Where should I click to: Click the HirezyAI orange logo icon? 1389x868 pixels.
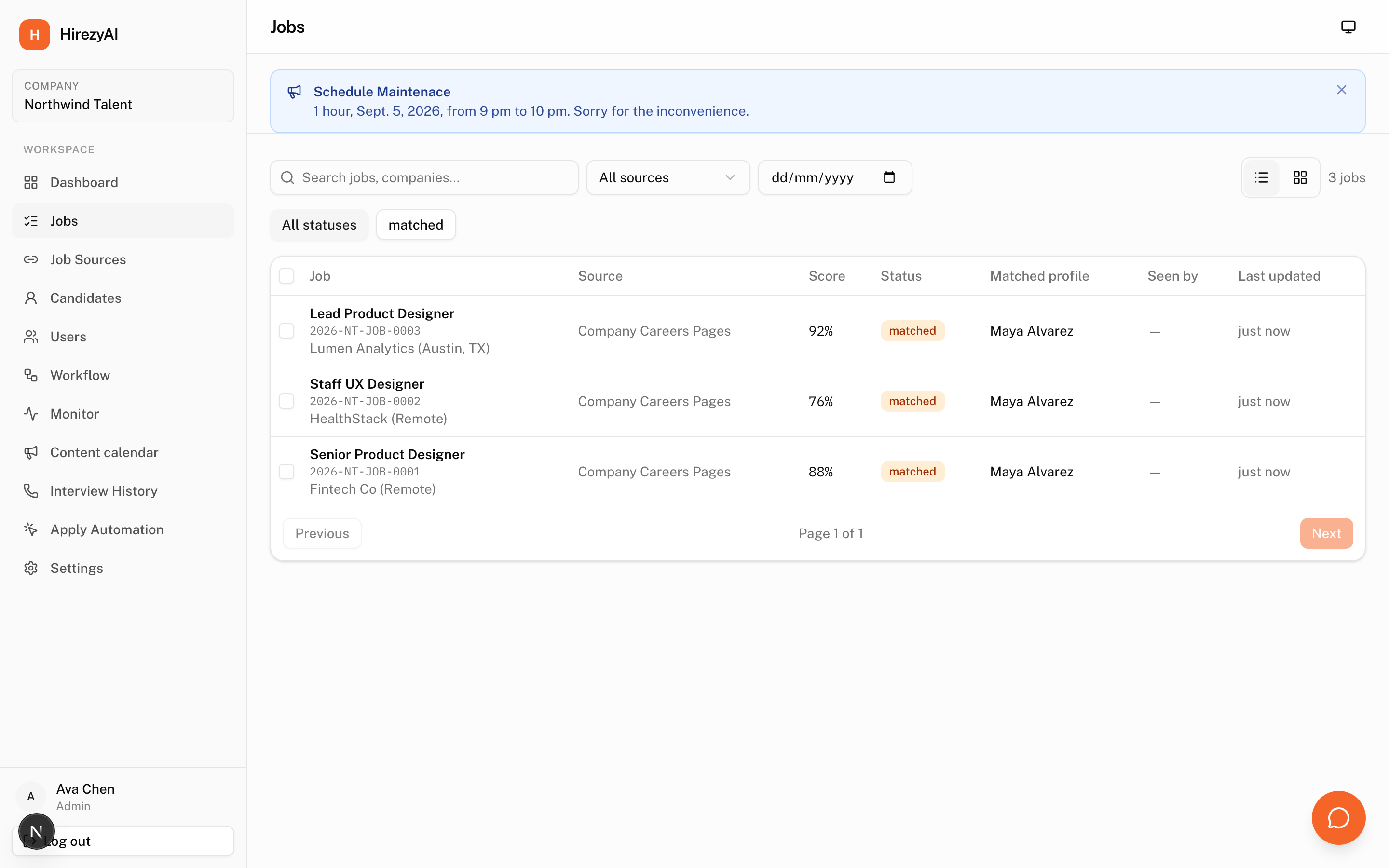34,34
